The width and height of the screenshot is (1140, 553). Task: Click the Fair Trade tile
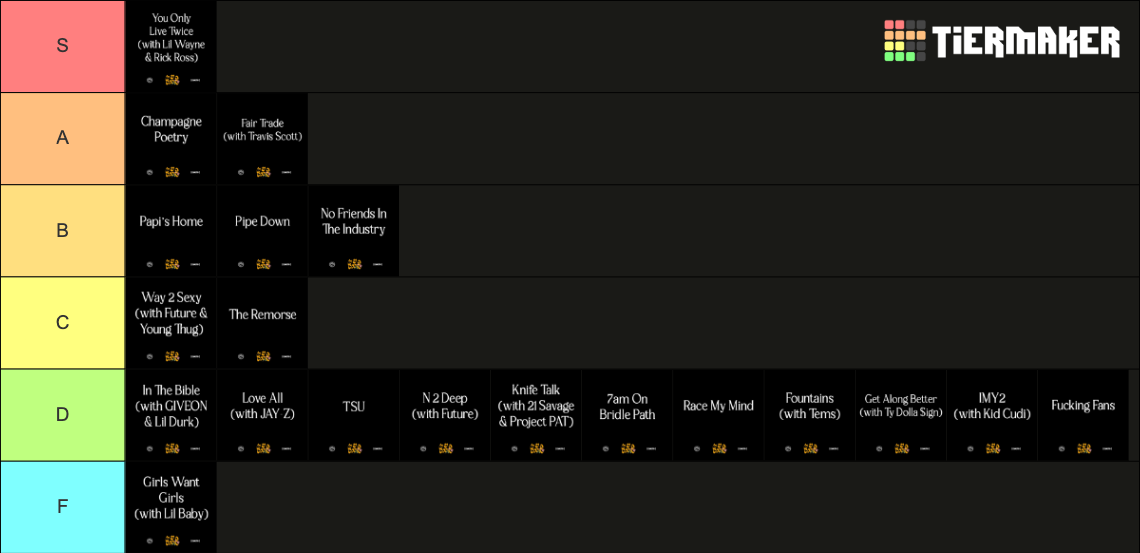click(262, 138)
